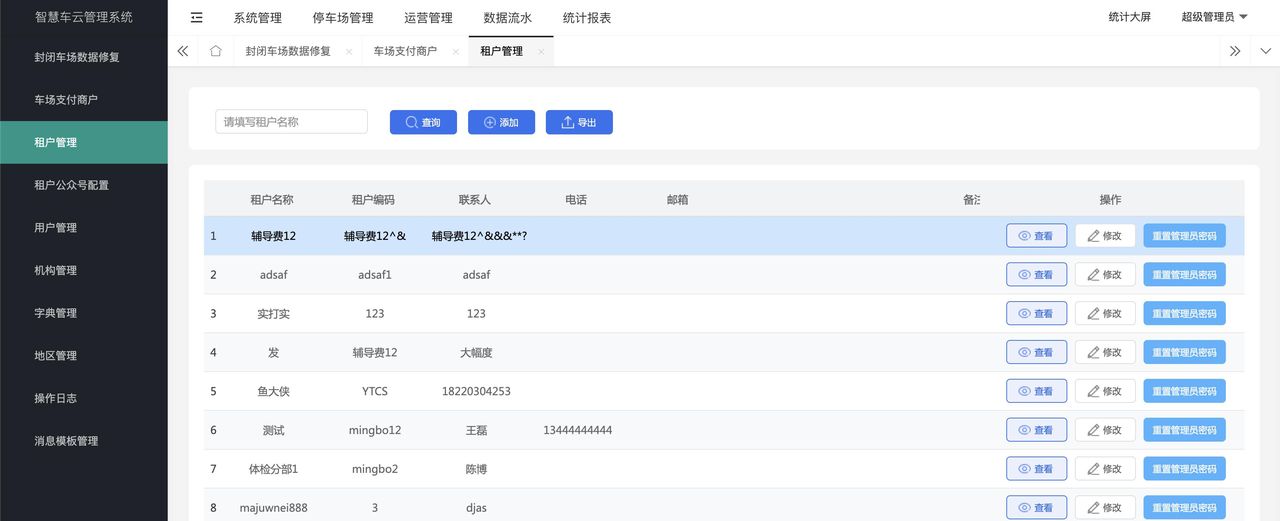Select the 租户管理 tab
Screen dimensions: 1280x521
501,51
